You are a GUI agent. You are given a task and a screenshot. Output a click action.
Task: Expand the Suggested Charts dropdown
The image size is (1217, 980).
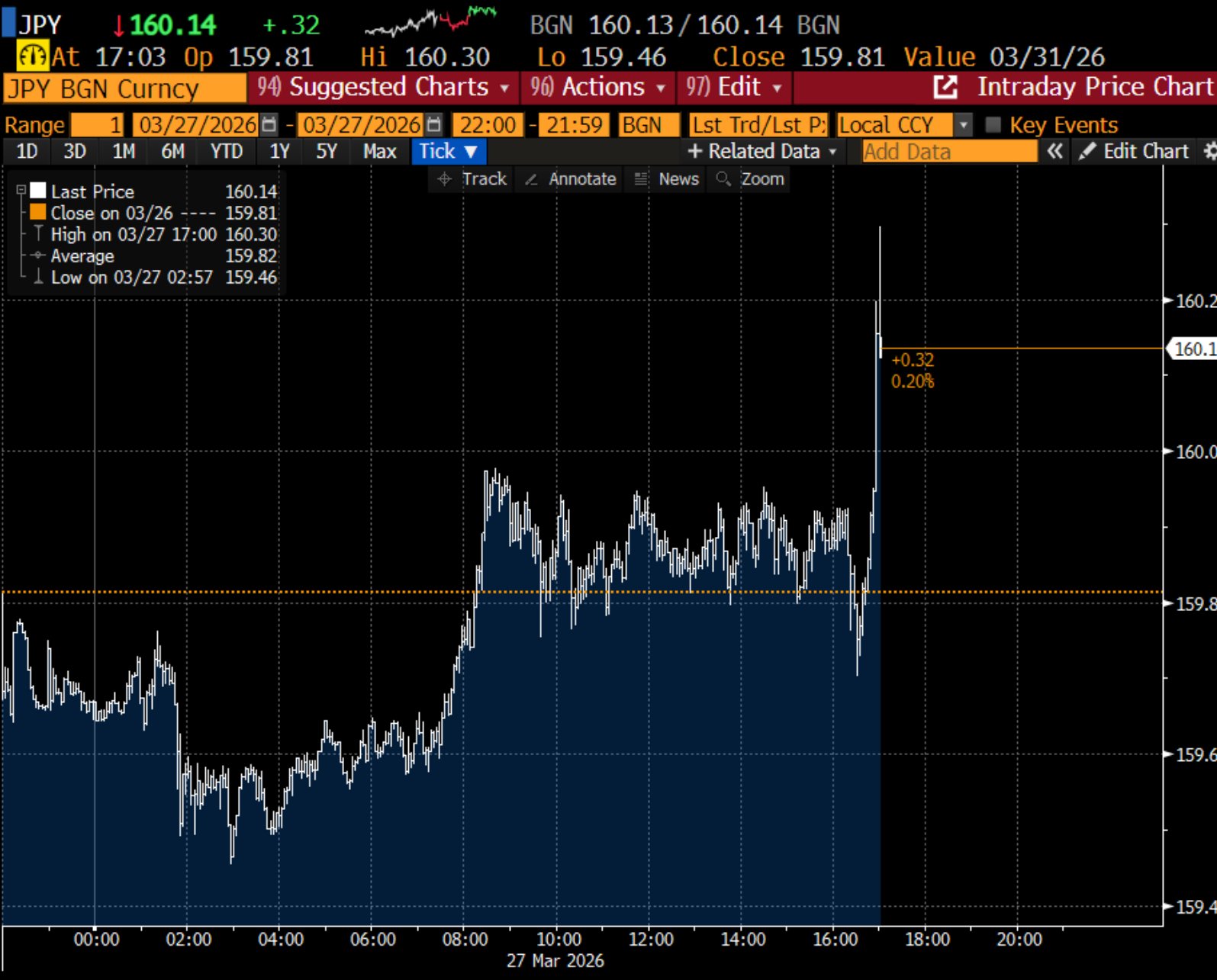[x=383, y=87]
